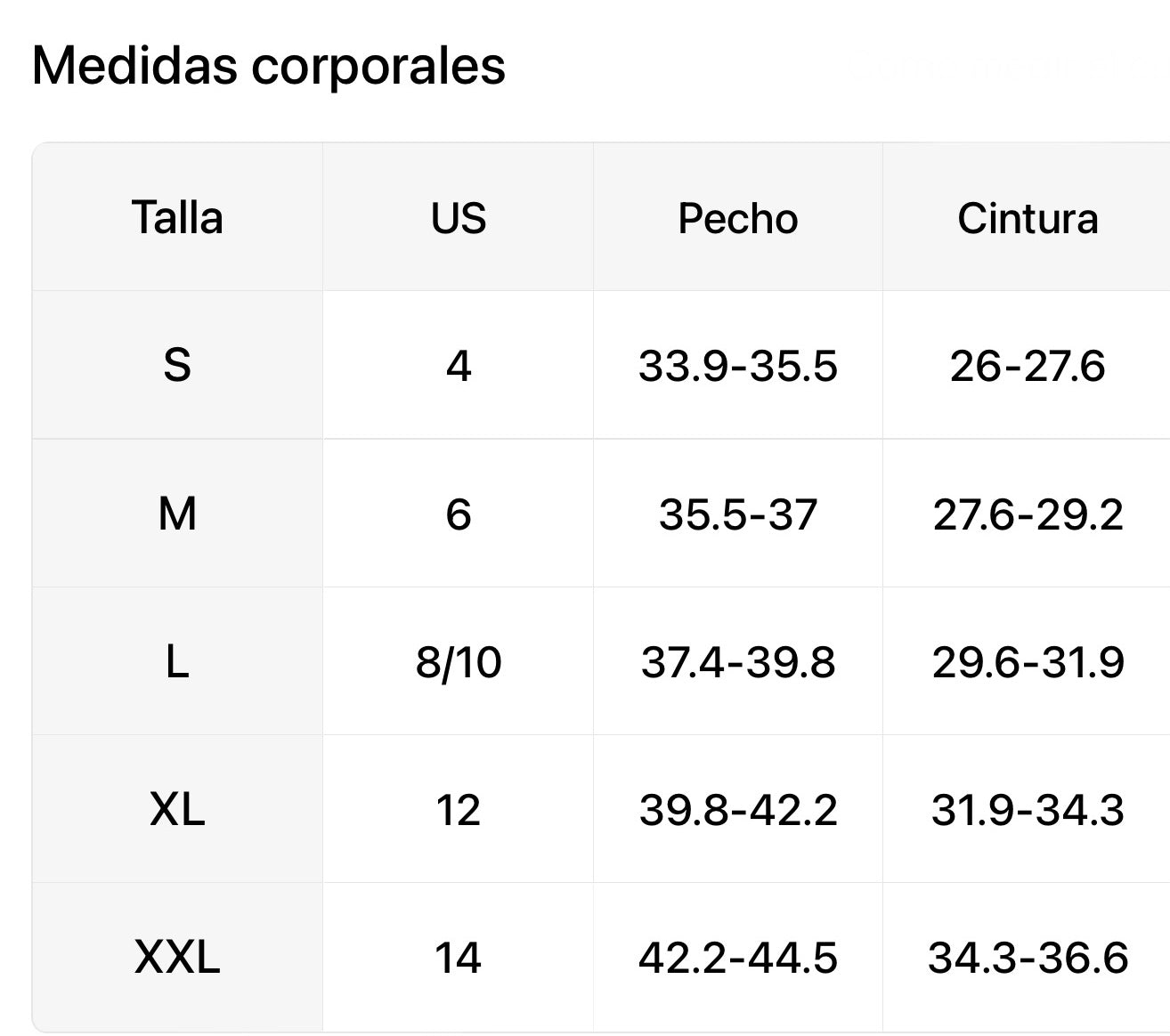Click the Cintura column header
The width and height of the screenshot is (1170, 1036).
[1028, 218]
